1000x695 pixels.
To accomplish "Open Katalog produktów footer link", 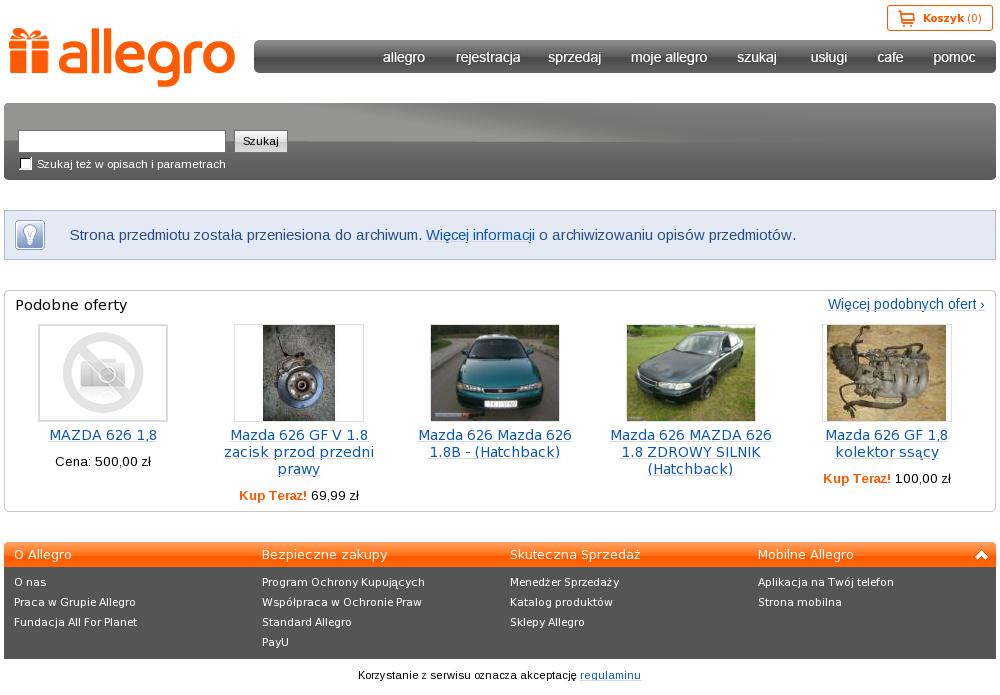I will (x=561, y=602).
